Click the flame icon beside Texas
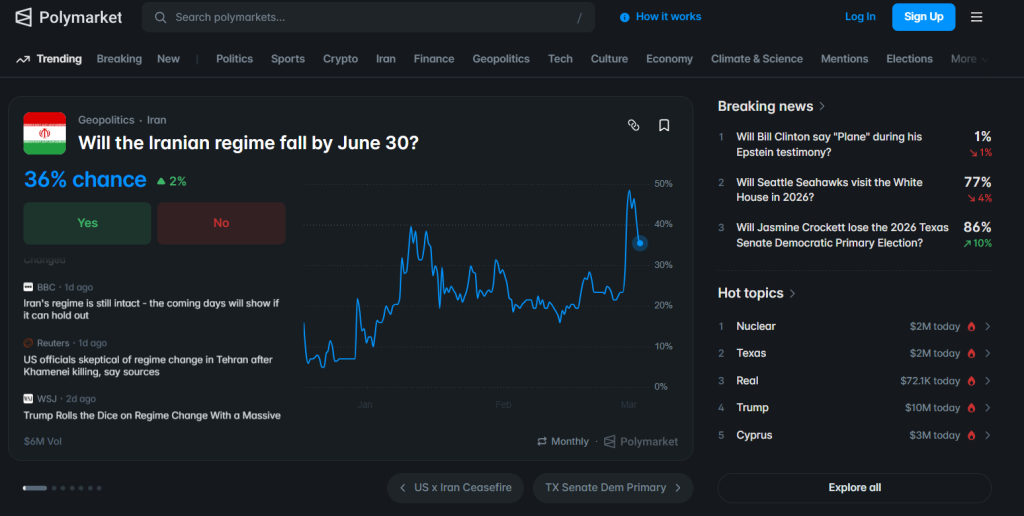The image size is (1024, 516). pos(971,353)
